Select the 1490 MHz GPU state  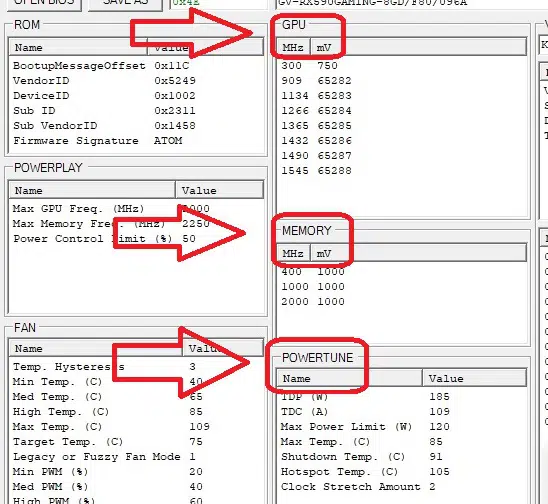(402, 156)
